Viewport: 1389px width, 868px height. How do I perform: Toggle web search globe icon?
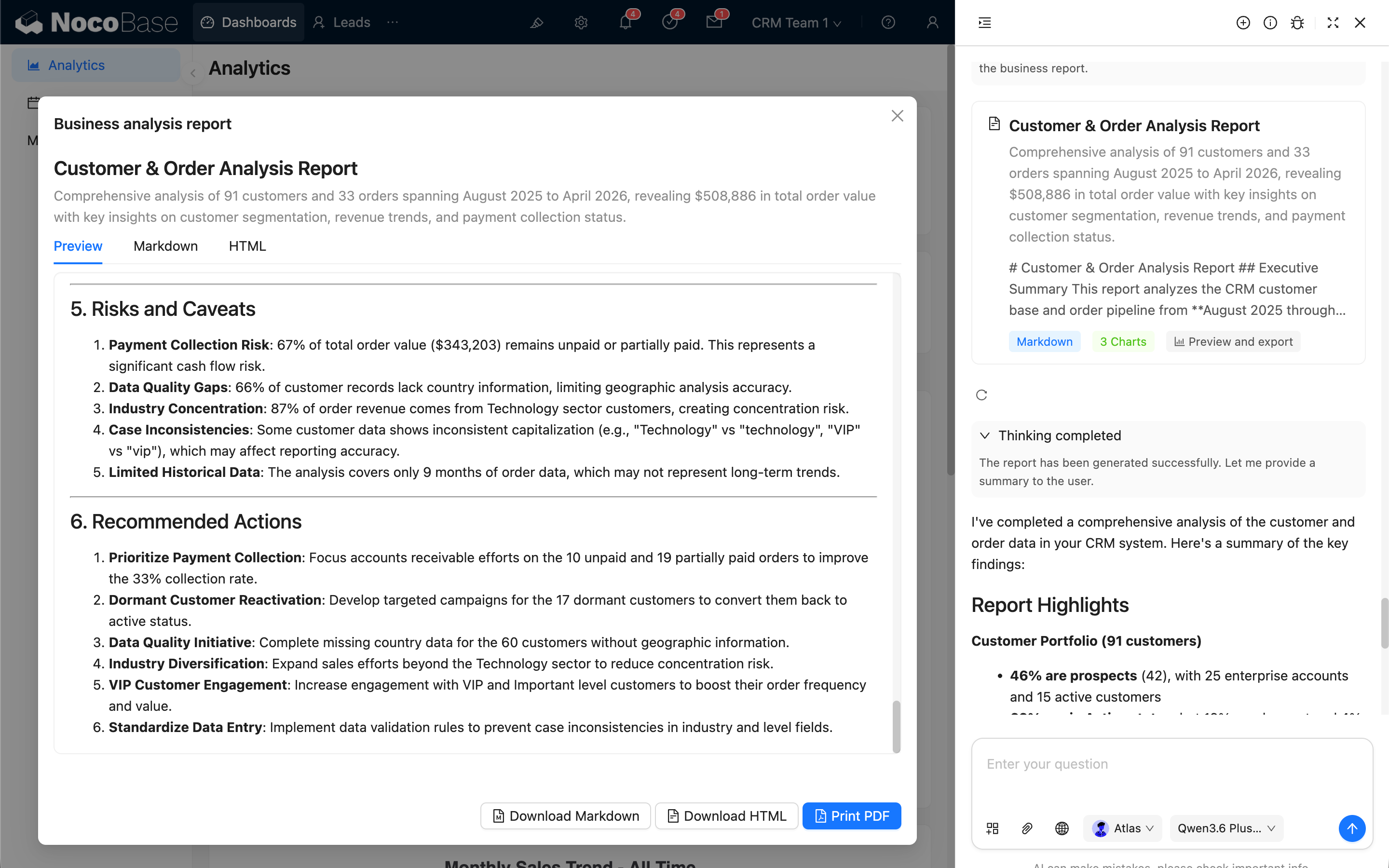pyautogui.click(x=1062, y=828)
